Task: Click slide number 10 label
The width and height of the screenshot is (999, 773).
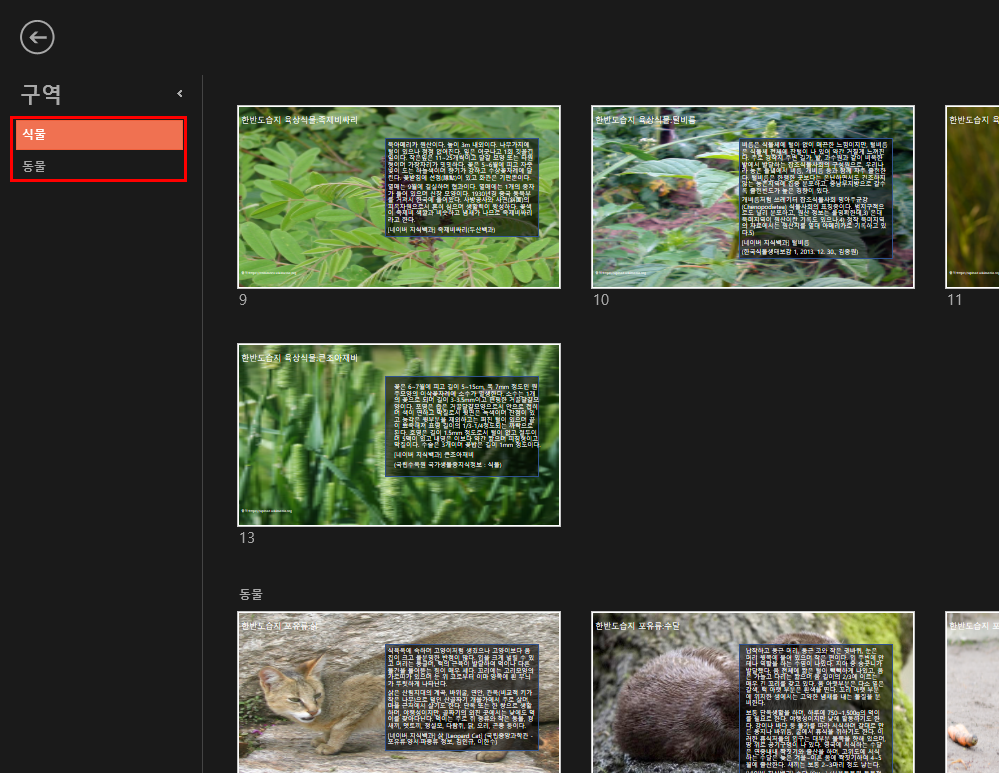Action: tap(601, 300)
